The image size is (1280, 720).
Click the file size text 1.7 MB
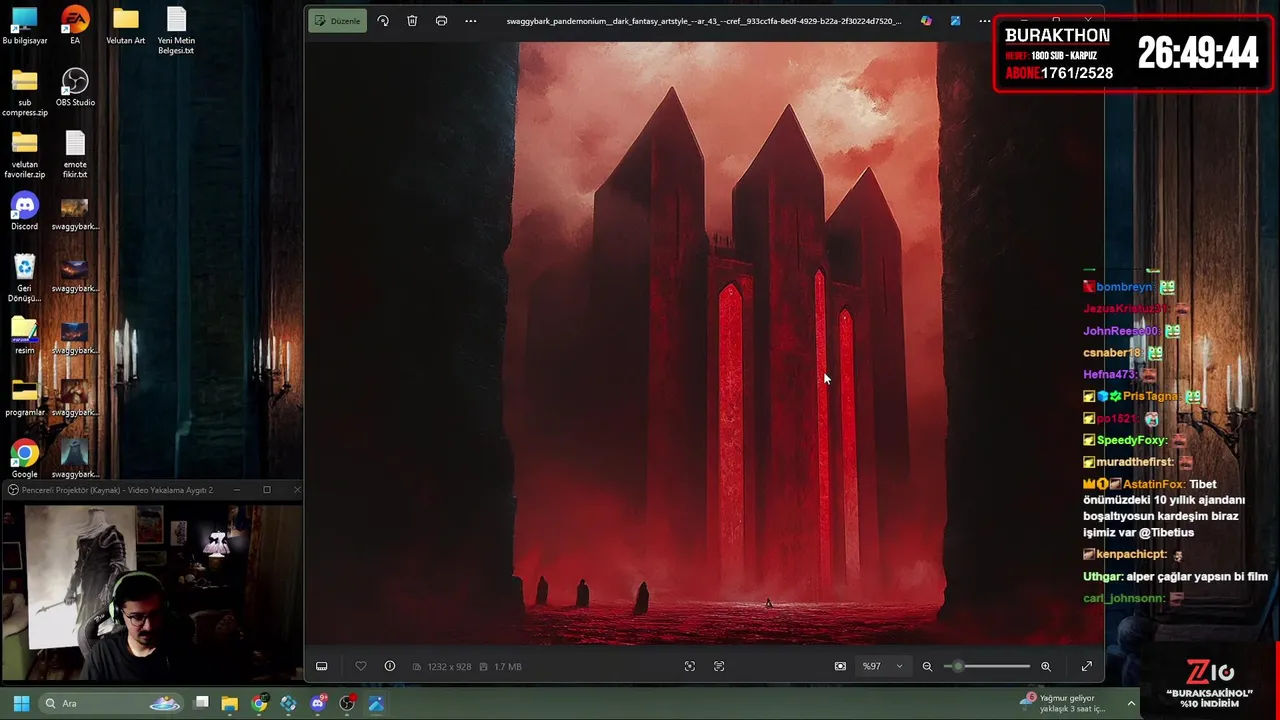(508, 666)
